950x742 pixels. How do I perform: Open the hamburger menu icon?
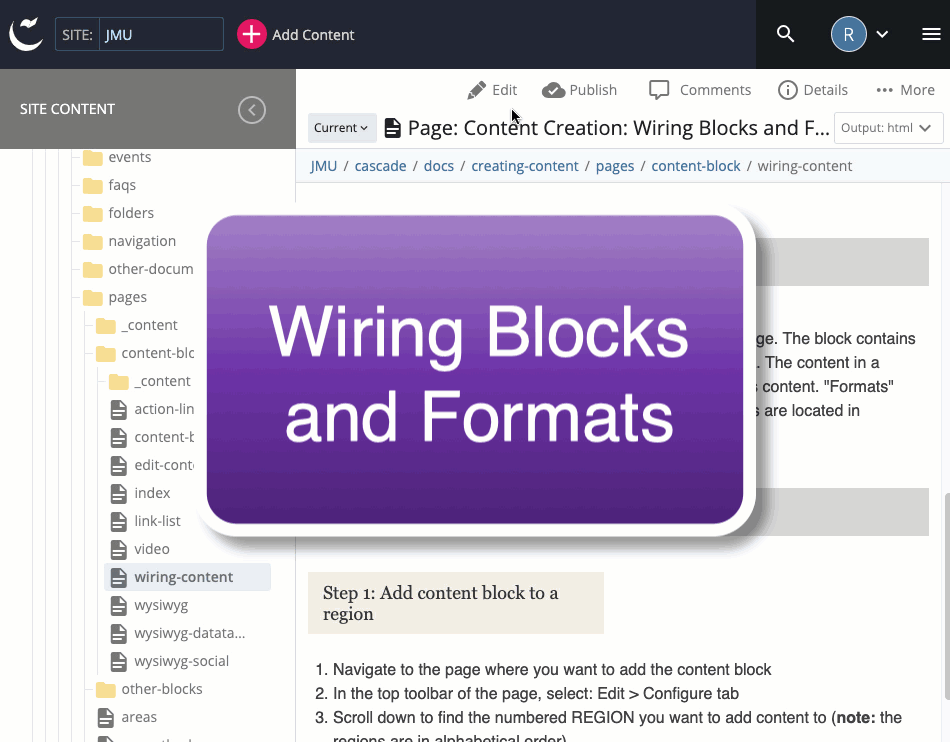(x=931, y=35)
